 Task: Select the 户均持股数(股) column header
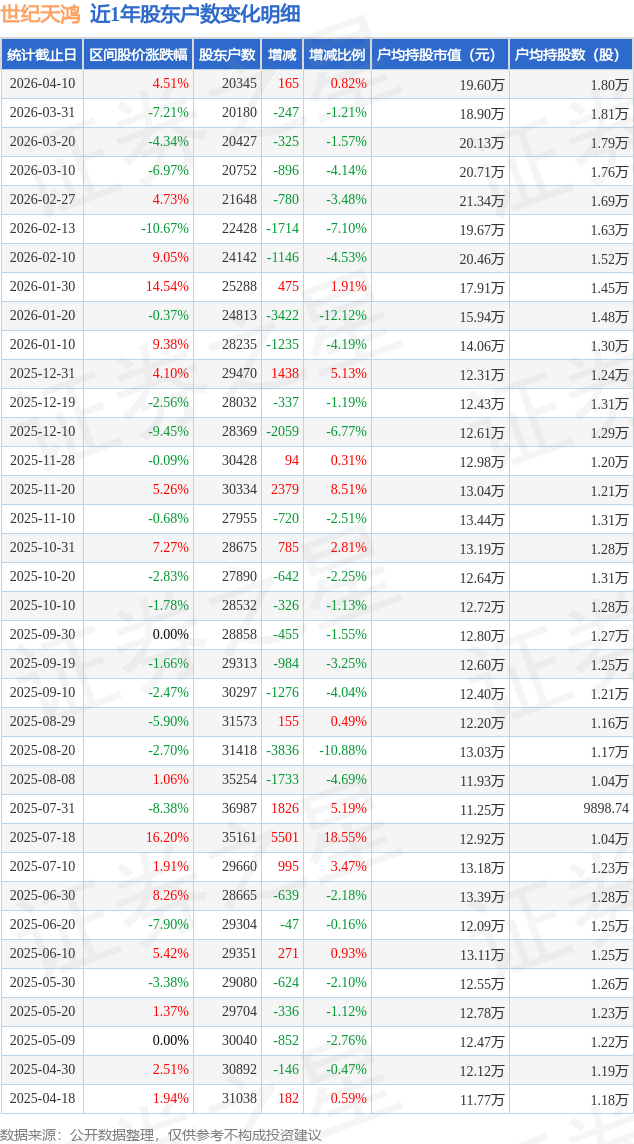tap(571, 55)
